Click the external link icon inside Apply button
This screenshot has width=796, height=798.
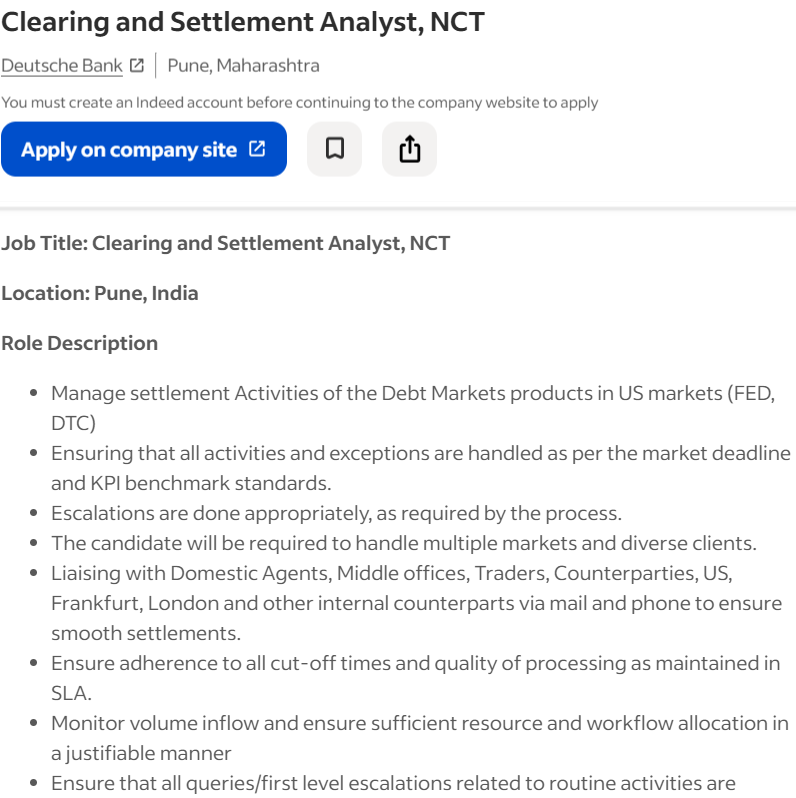pyautogui.click(x=257, y=149)
